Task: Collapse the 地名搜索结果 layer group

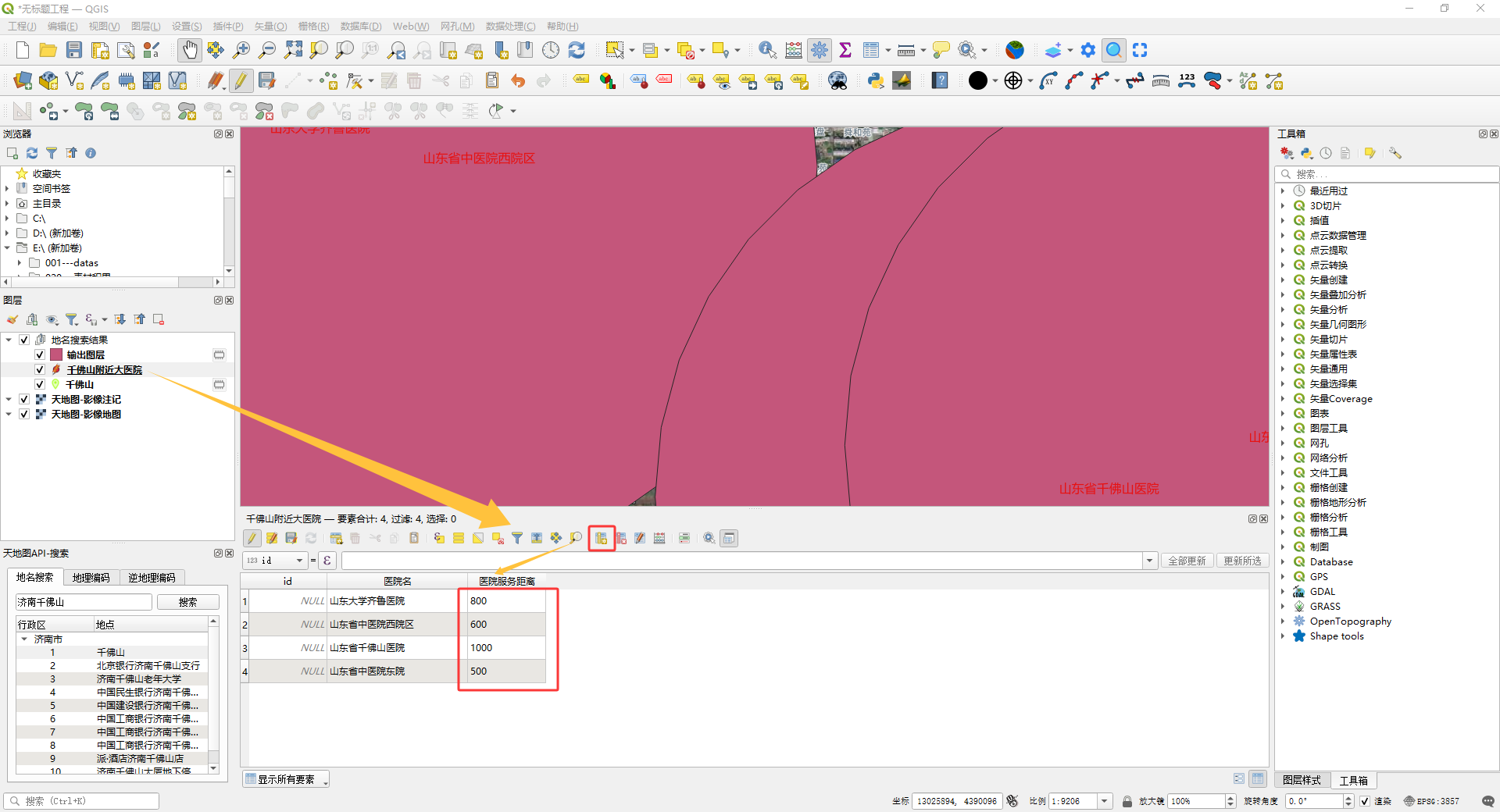Action: click(9, 340)
